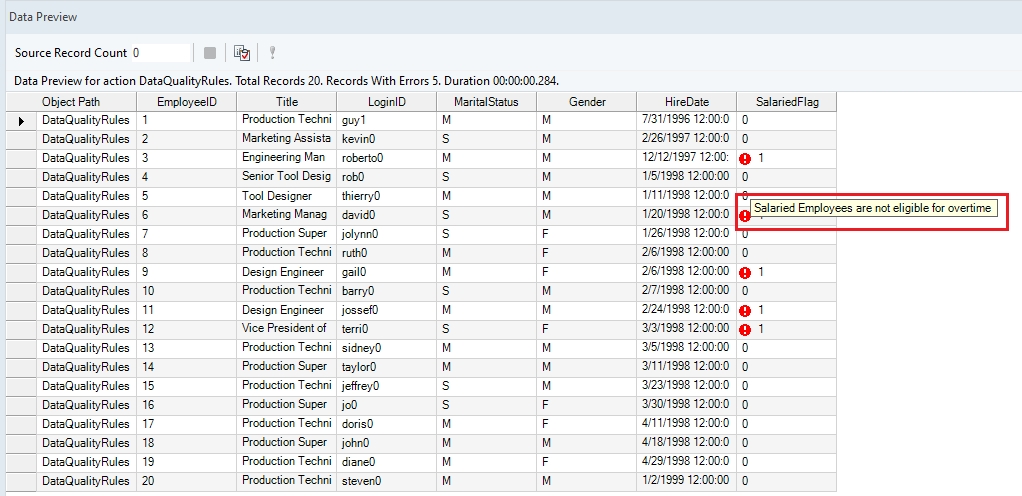
Task: Click the login cell 'thierry0'
Action: (386, 197)
